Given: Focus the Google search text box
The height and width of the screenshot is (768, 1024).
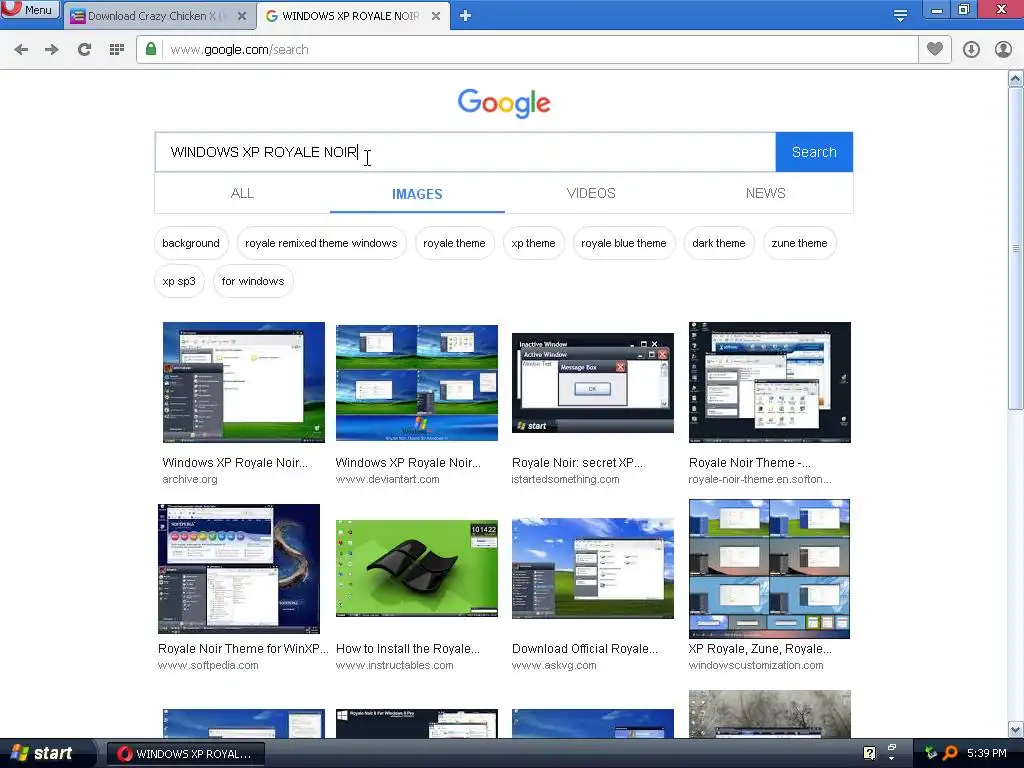Looking at the screenshot, I should click(x=465, y=152).
